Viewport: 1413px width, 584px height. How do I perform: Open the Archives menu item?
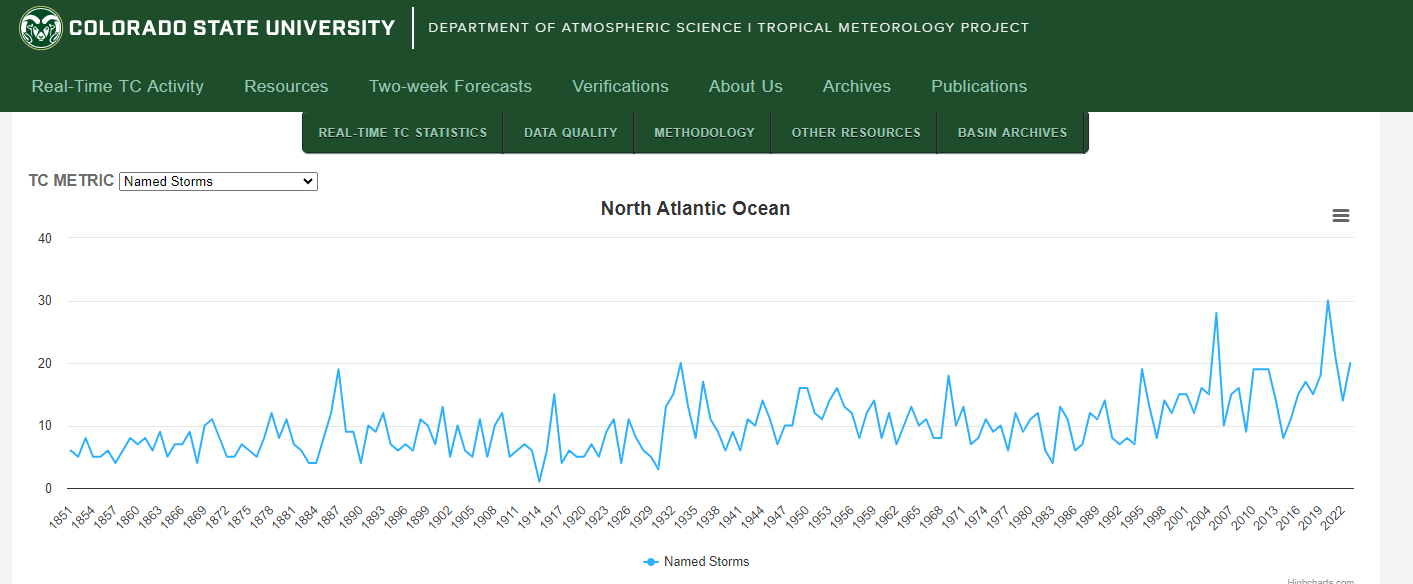point(857,86)
